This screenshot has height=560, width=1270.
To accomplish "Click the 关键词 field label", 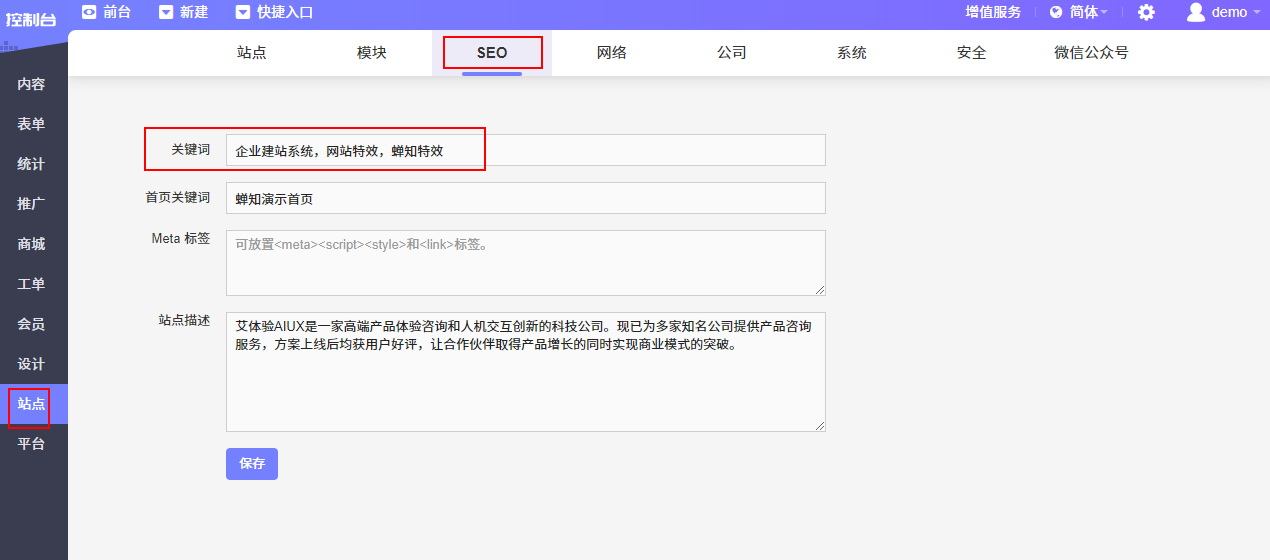I will pos(191,149).
